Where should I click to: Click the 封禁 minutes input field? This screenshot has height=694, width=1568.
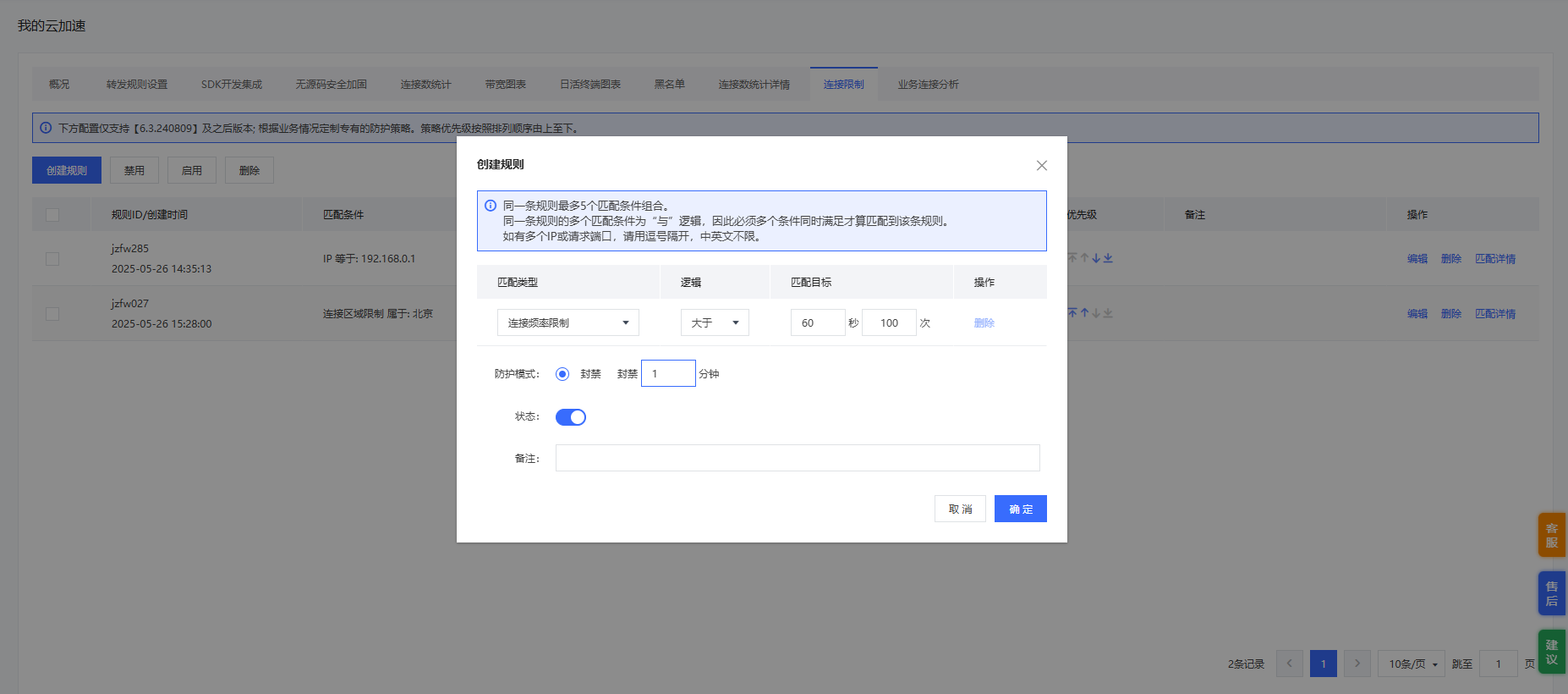[668, 373]
